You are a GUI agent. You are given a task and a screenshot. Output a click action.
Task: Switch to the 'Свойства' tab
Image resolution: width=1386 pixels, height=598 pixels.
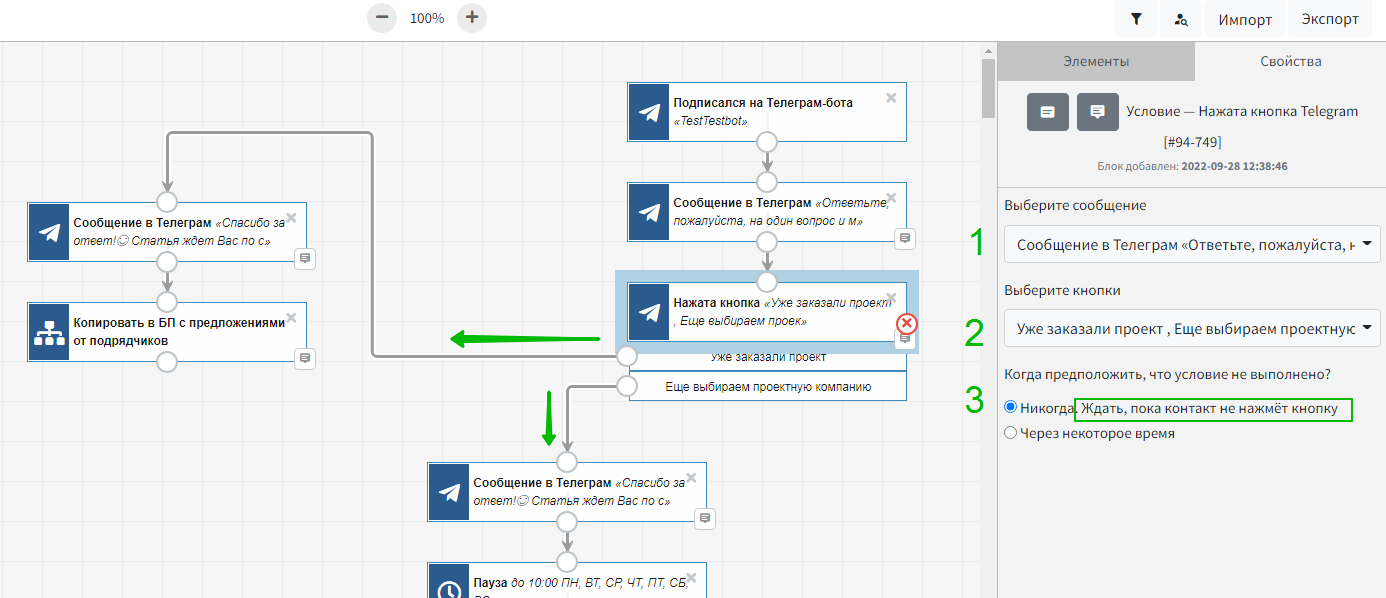click(x=1290, y=61)
